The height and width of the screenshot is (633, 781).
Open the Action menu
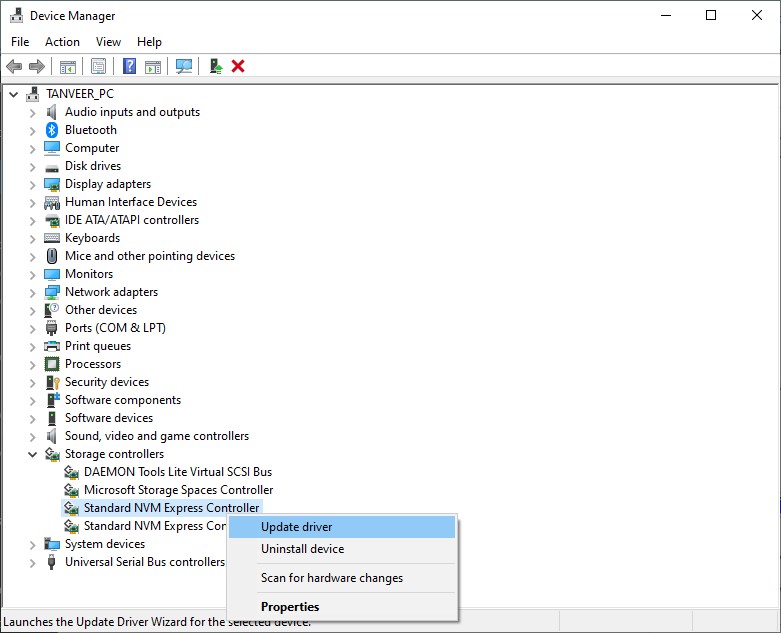pyautogui.click(x=62, y=42)
